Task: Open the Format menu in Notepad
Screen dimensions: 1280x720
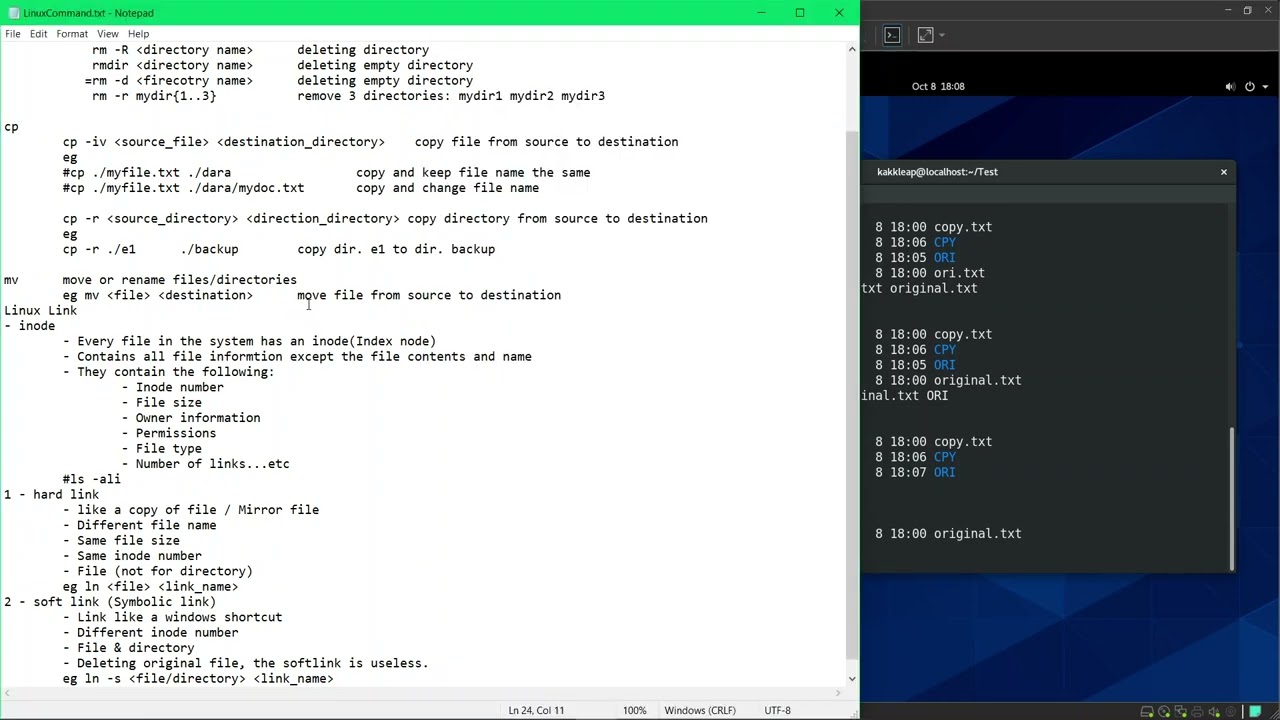Action: pyautogui.click(x=72, y=34)
